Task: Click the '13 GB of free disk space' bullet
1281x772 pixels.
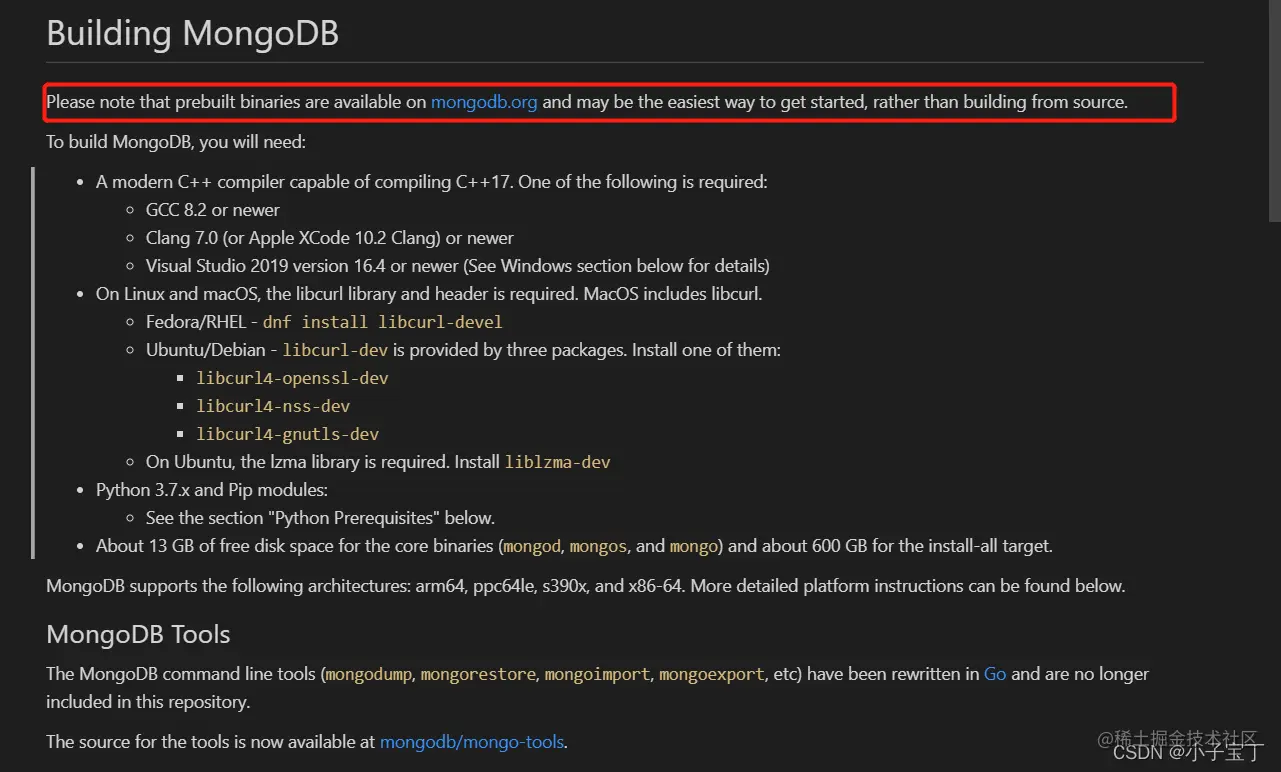Action: pos(574,546)
